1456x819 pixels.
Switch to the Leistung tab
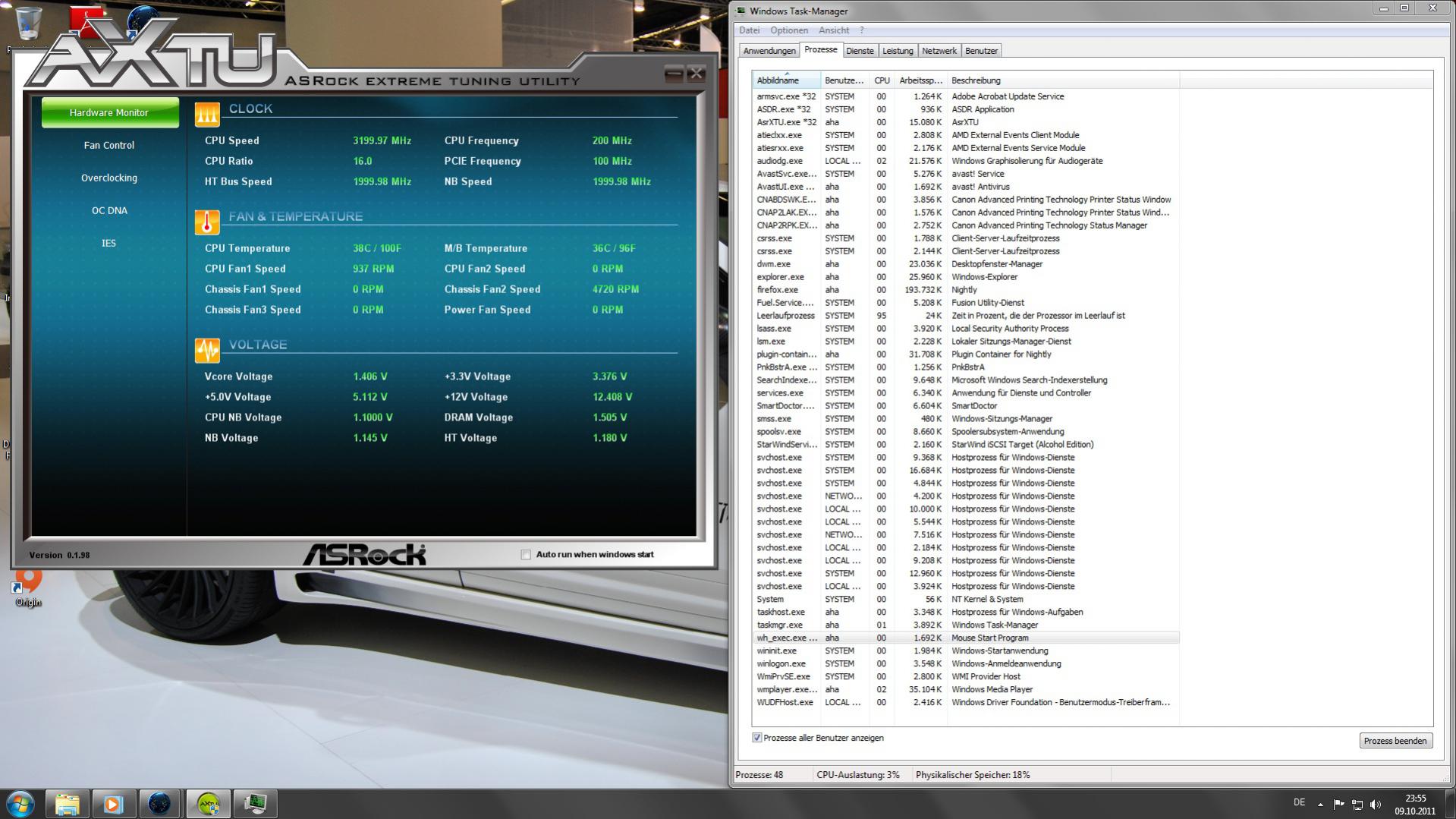(898, 51)
